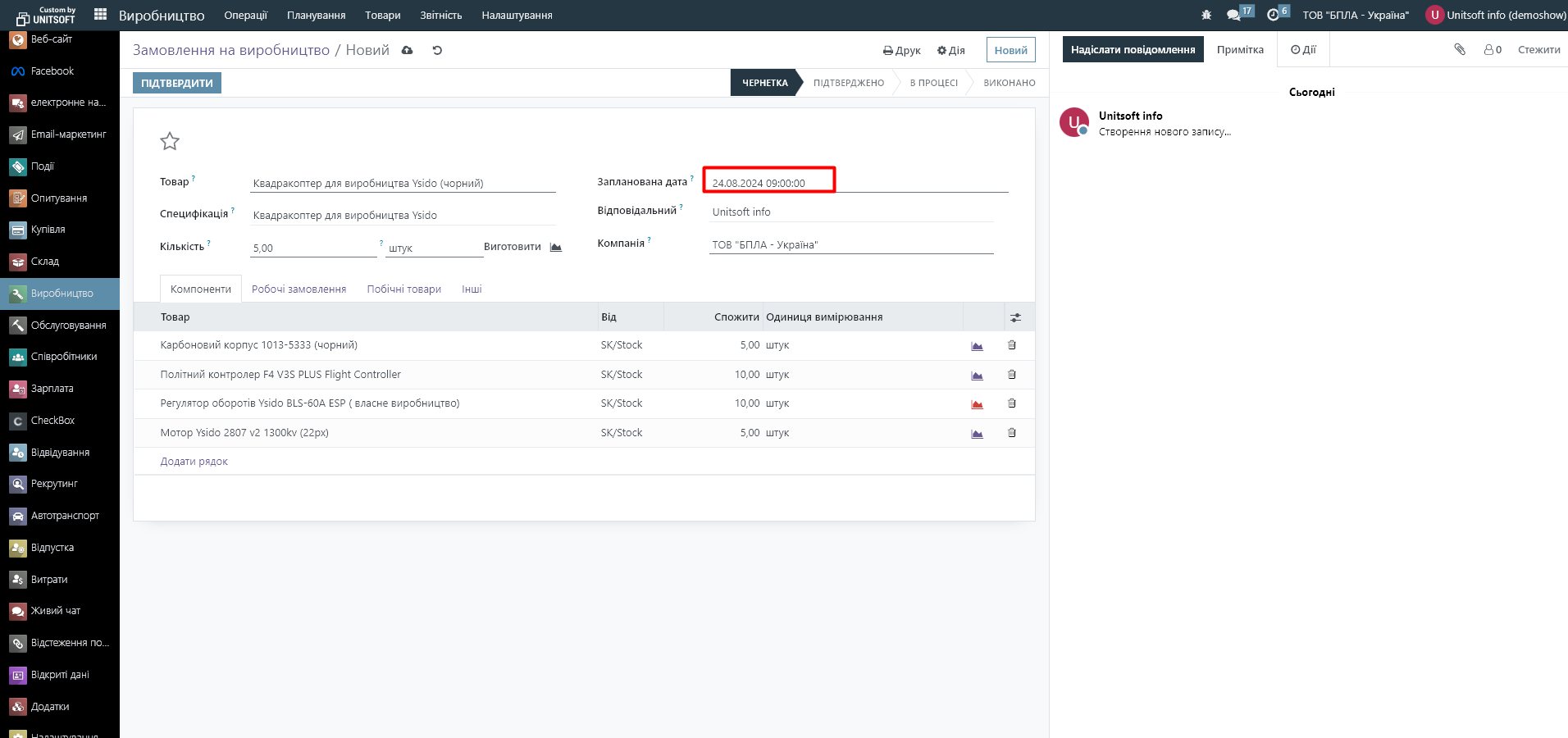Click the Додати рядок link
The width and height of the screenshot is (1568, 738).
[194, 462]
